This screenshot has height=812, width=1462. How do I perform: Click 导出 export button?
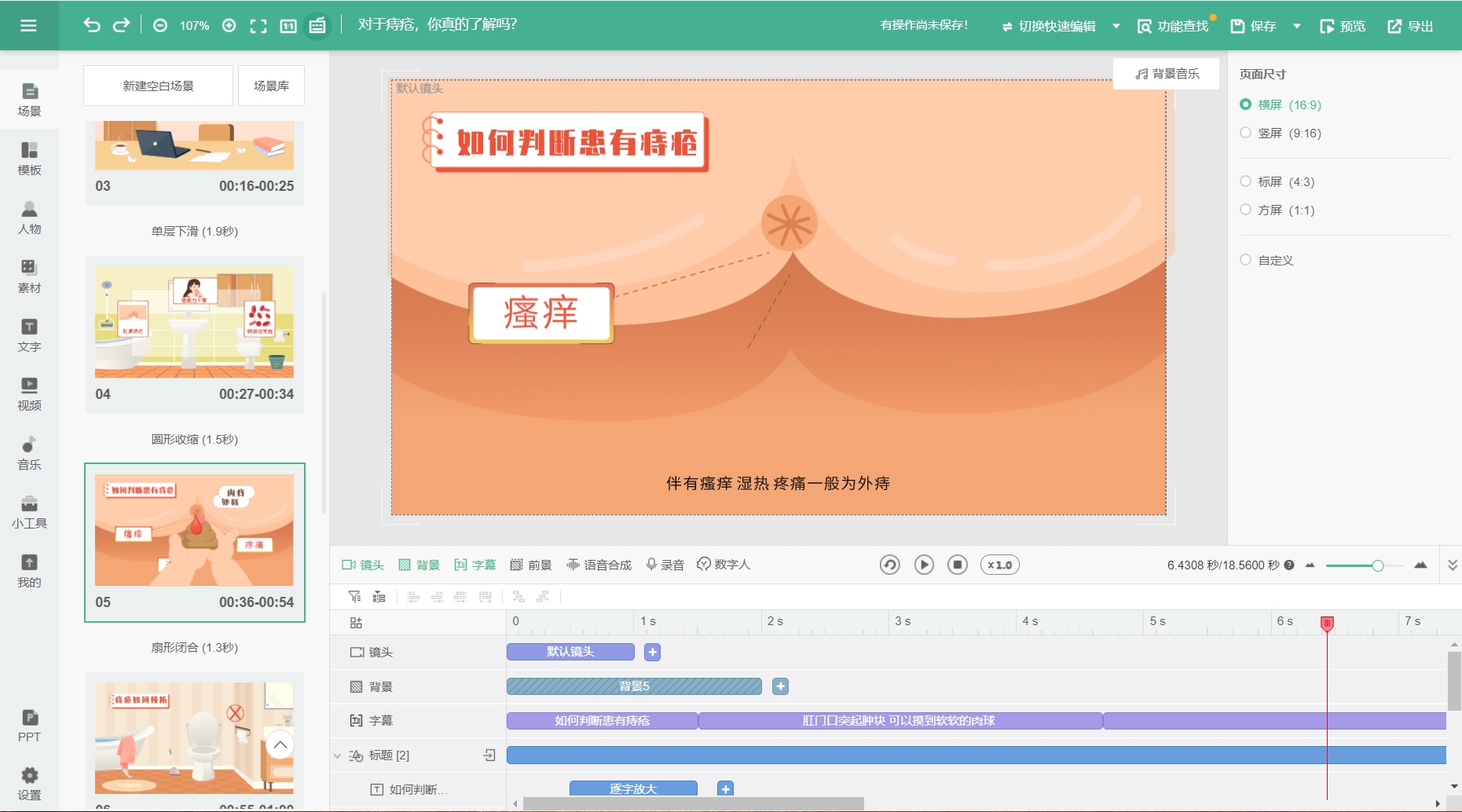point(1410,26)
